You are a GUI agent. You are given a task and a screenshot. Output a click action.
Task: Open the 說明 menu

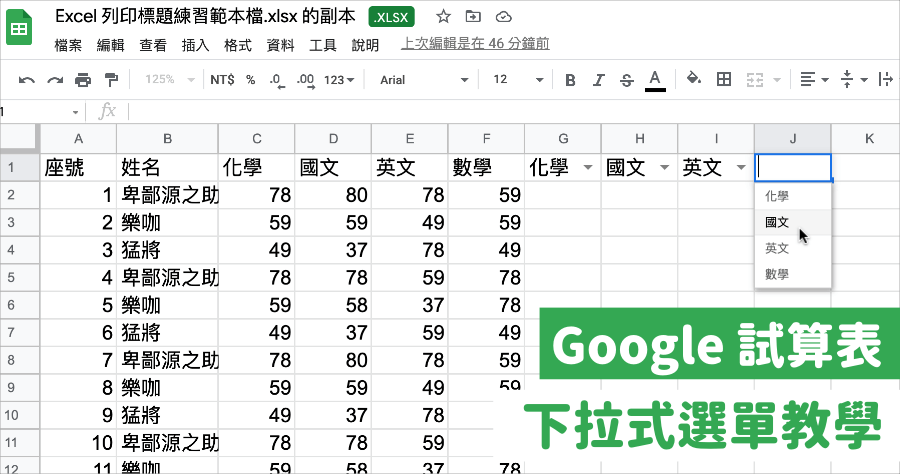(366, 45)
